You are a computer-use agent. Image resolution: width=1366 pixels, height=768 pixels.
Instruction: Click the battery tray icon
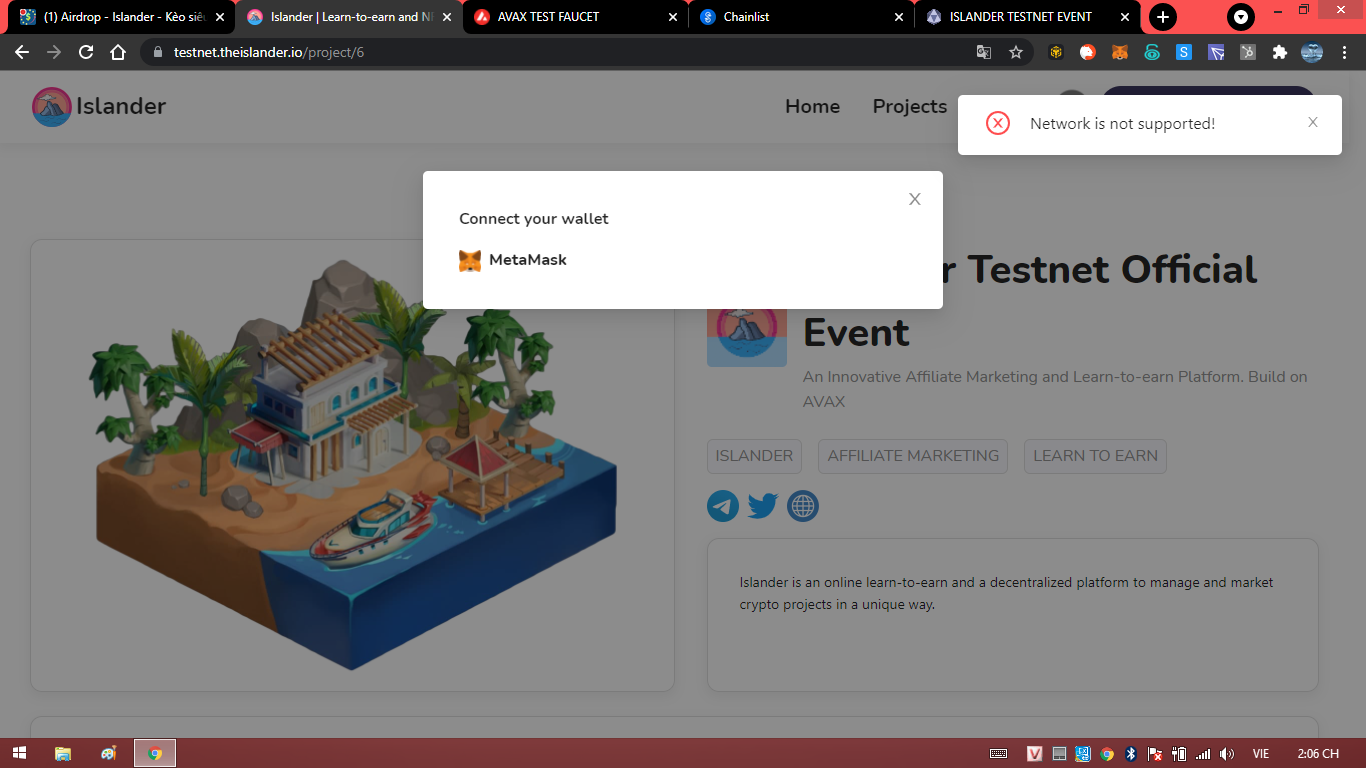tap(1179, 754)
